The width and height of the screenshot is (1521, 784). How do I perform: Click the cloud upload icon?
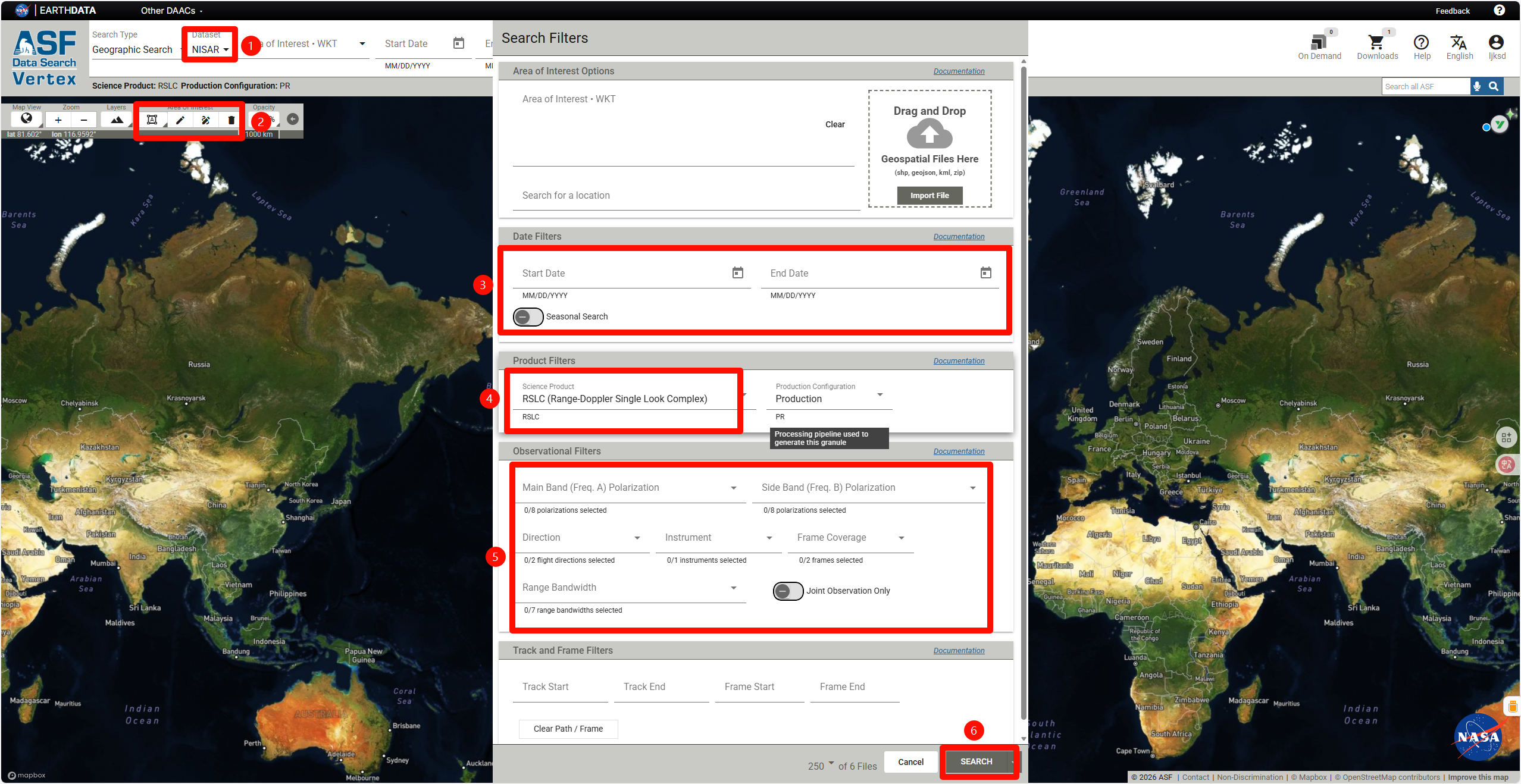click(x=929, y=133)
